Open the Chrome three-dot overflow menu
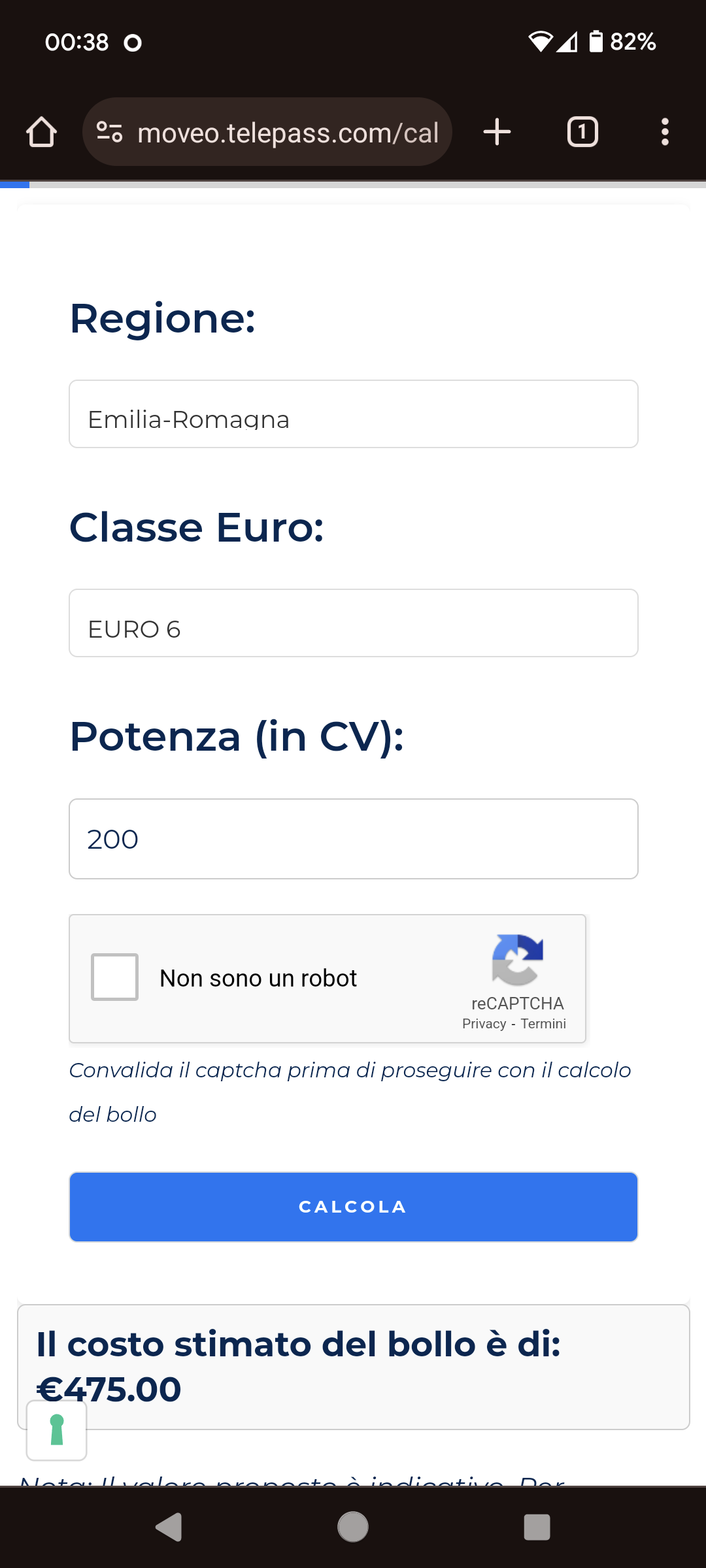Image resolution: width=706 pixels, height=1568 pixels. pyautogui.click(x=665, y=132)
